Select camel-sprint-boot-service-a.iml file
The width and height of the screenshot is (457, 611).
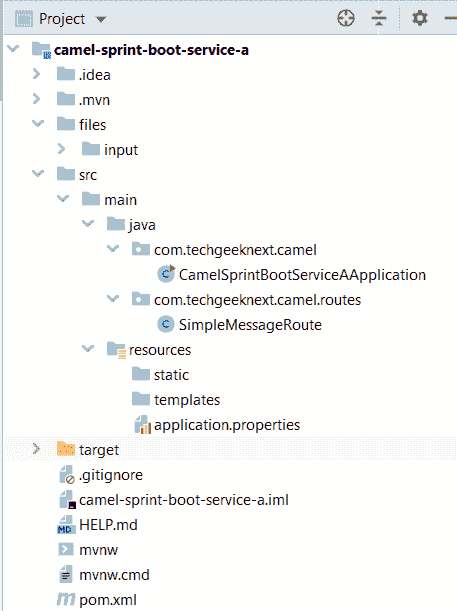[x=184, y=500]
